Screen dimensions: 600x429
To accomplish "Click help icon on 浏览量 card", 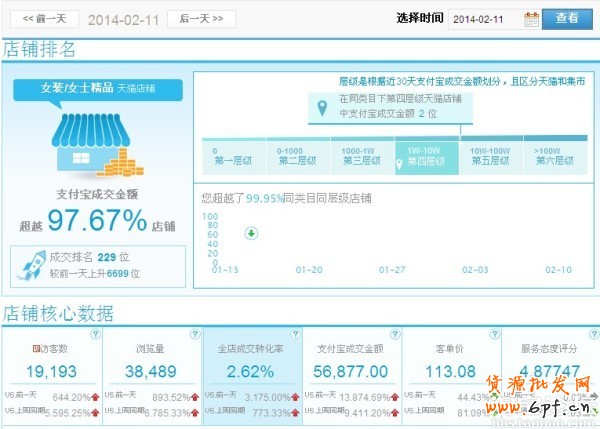I will click(194, 334).
